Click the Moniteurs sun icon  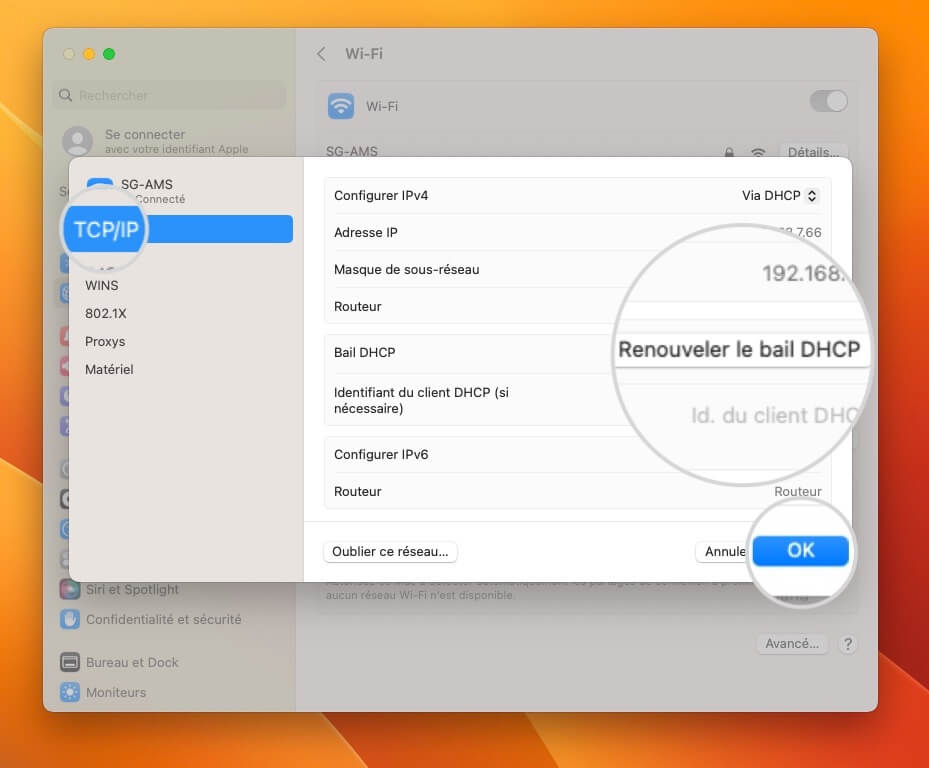tap(70, 692)
